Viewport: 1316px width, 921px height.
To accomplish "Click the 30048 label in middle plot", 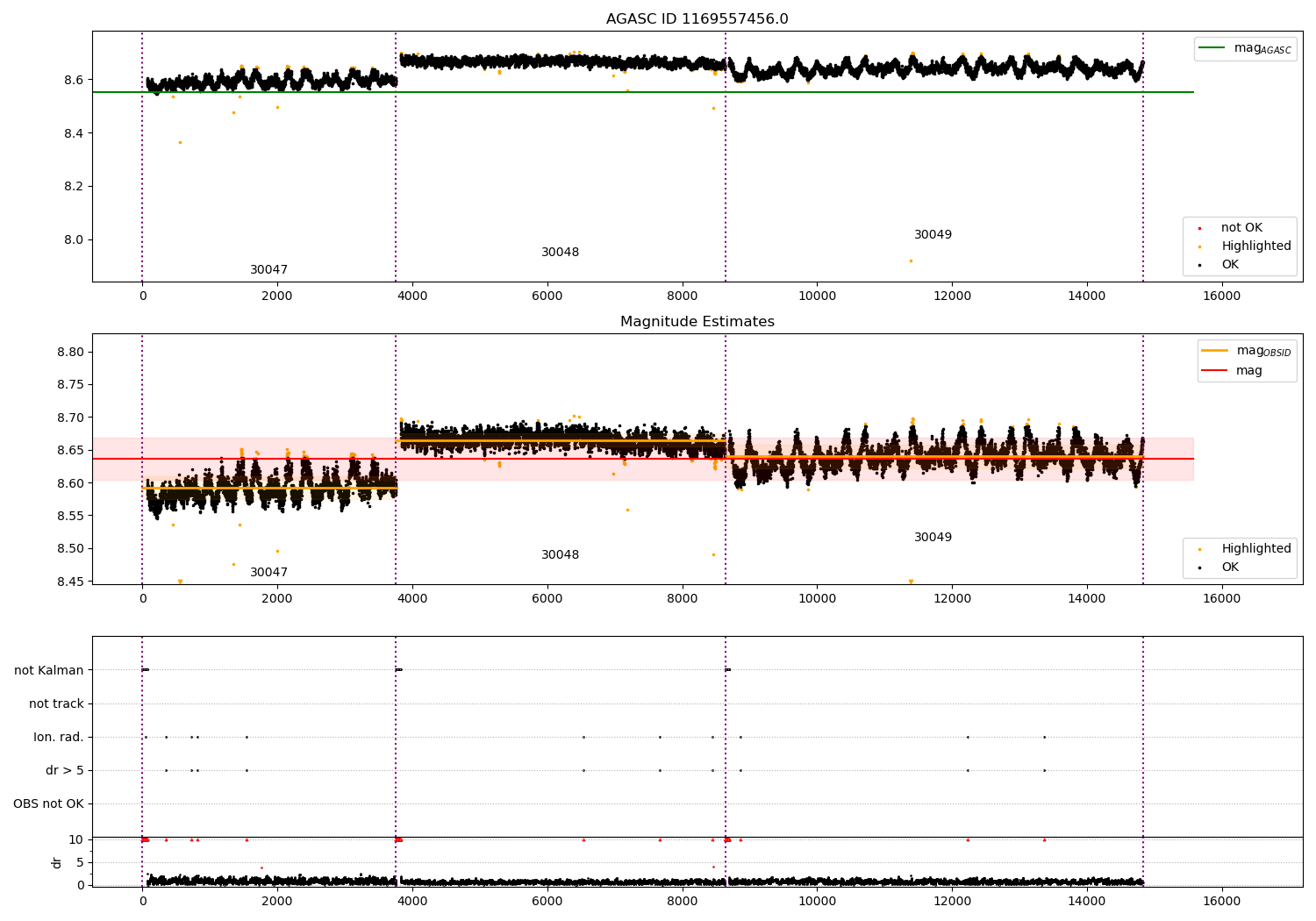I will tap(560, 555).
